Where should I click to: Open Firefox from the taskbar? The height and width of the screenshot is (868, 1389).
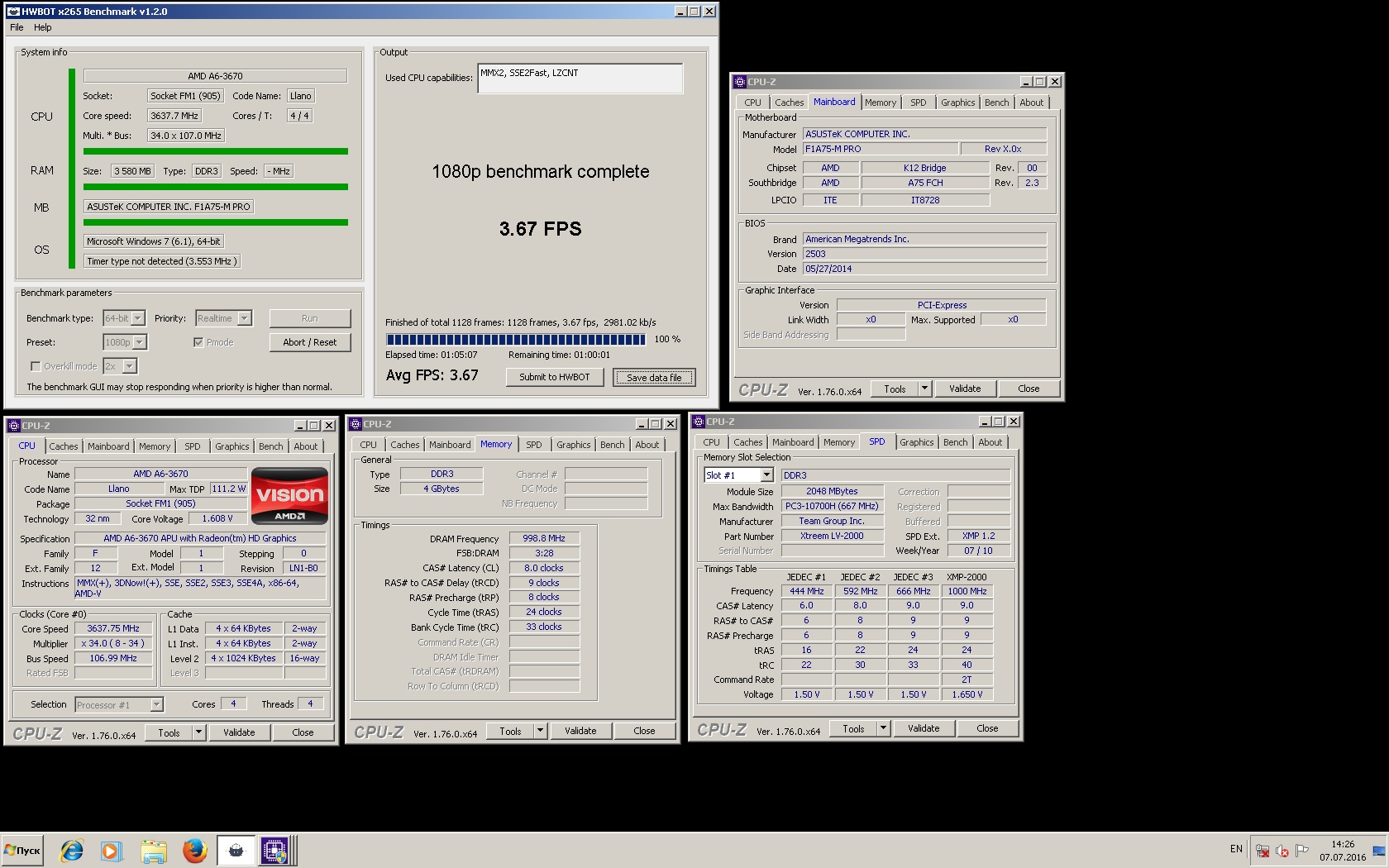[x=194, y=850]
